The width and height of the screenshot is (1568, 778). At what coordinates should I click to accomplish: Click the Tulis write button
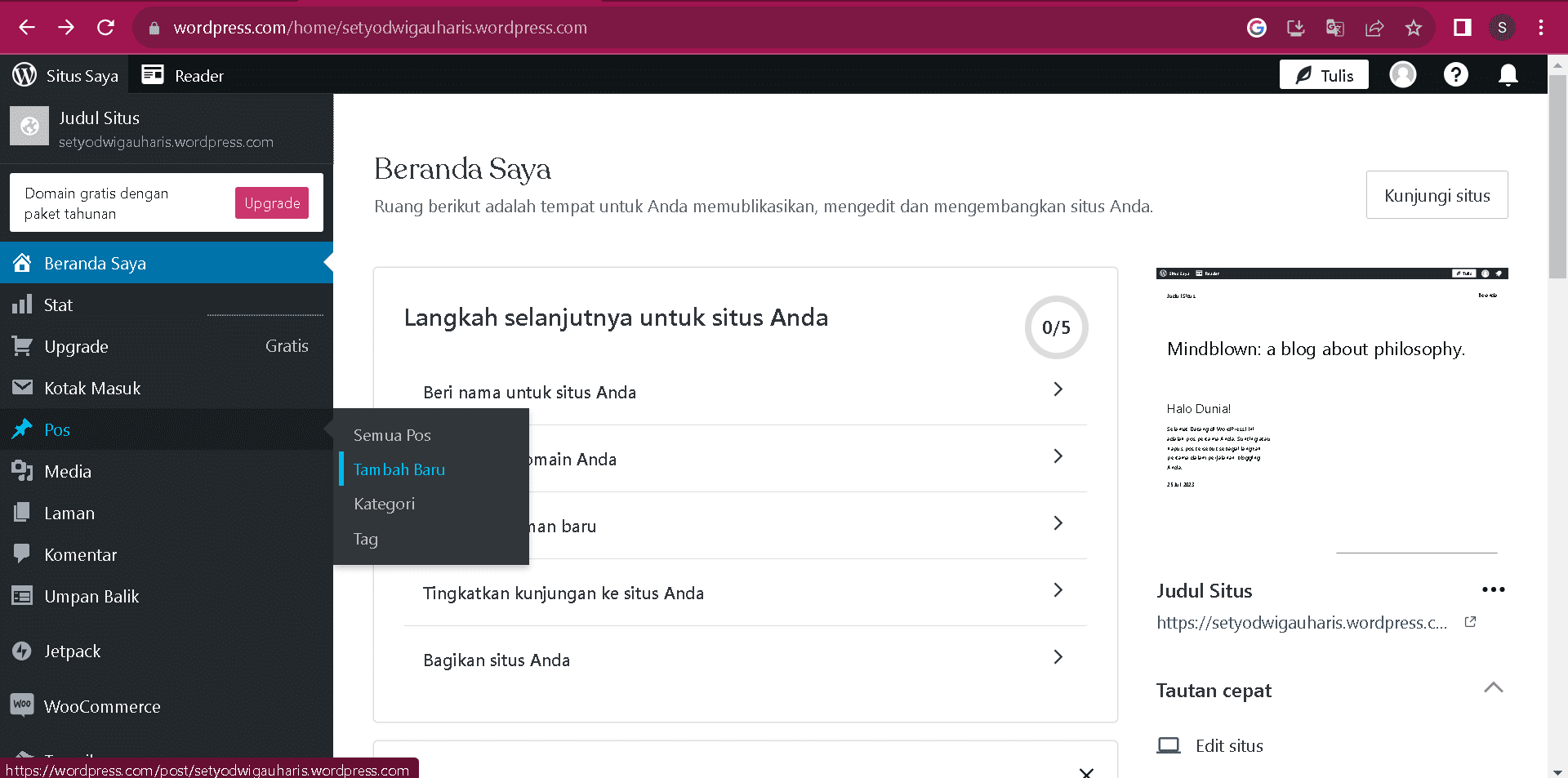coord(1324,75)
